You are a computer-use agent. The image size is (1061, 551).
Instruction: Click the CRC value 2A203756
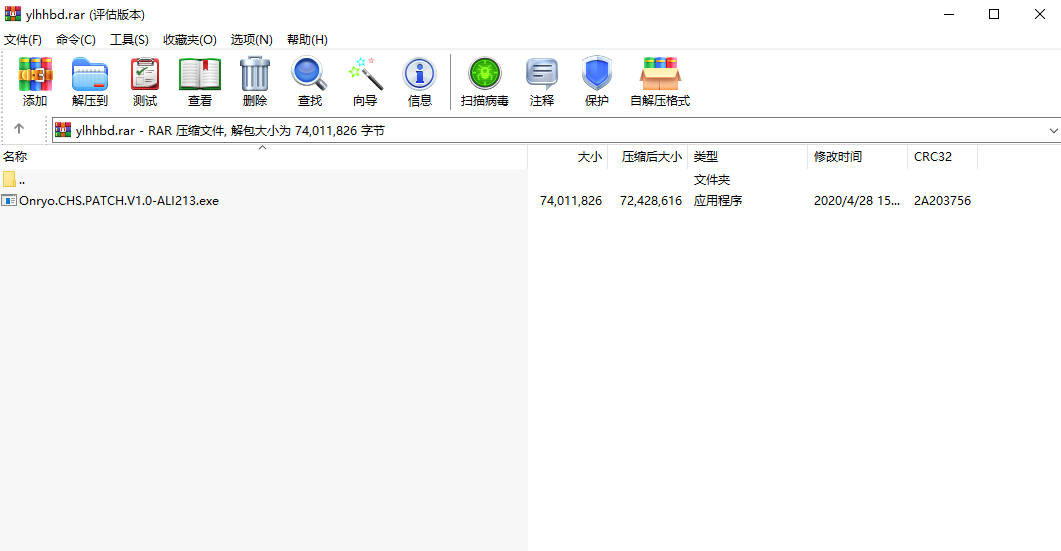[x=942, y=200]
